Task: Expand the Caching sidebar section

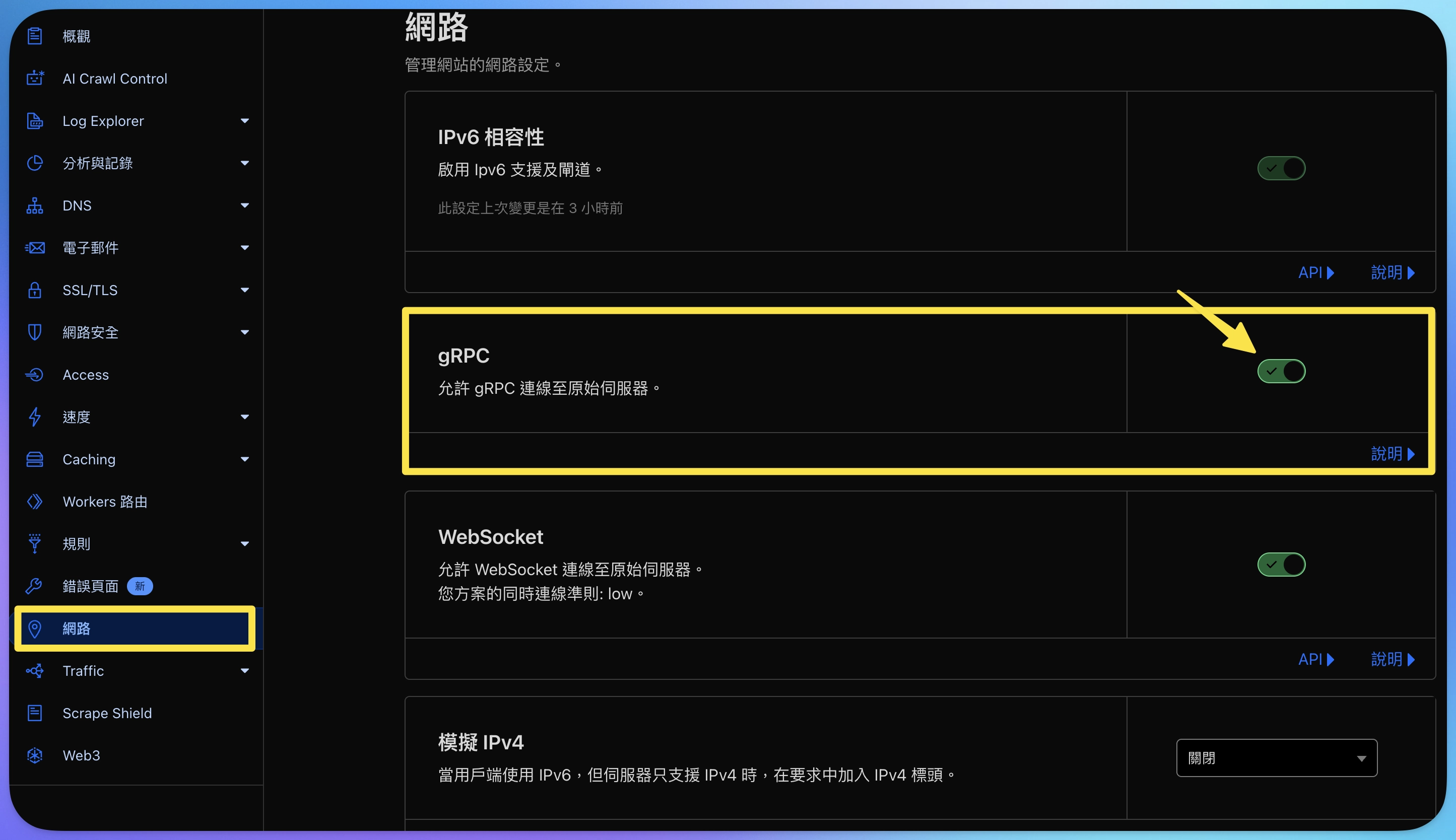Action: [x=245, y=459]
